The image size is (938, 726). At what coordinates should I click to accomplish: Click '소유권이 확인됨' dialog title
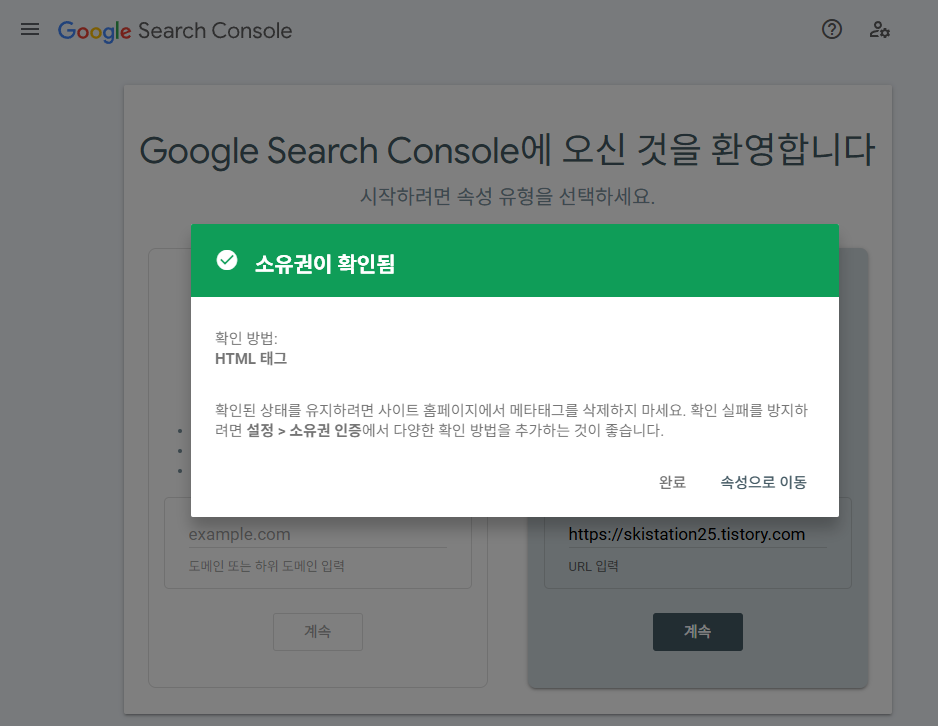tap(325, 264)
